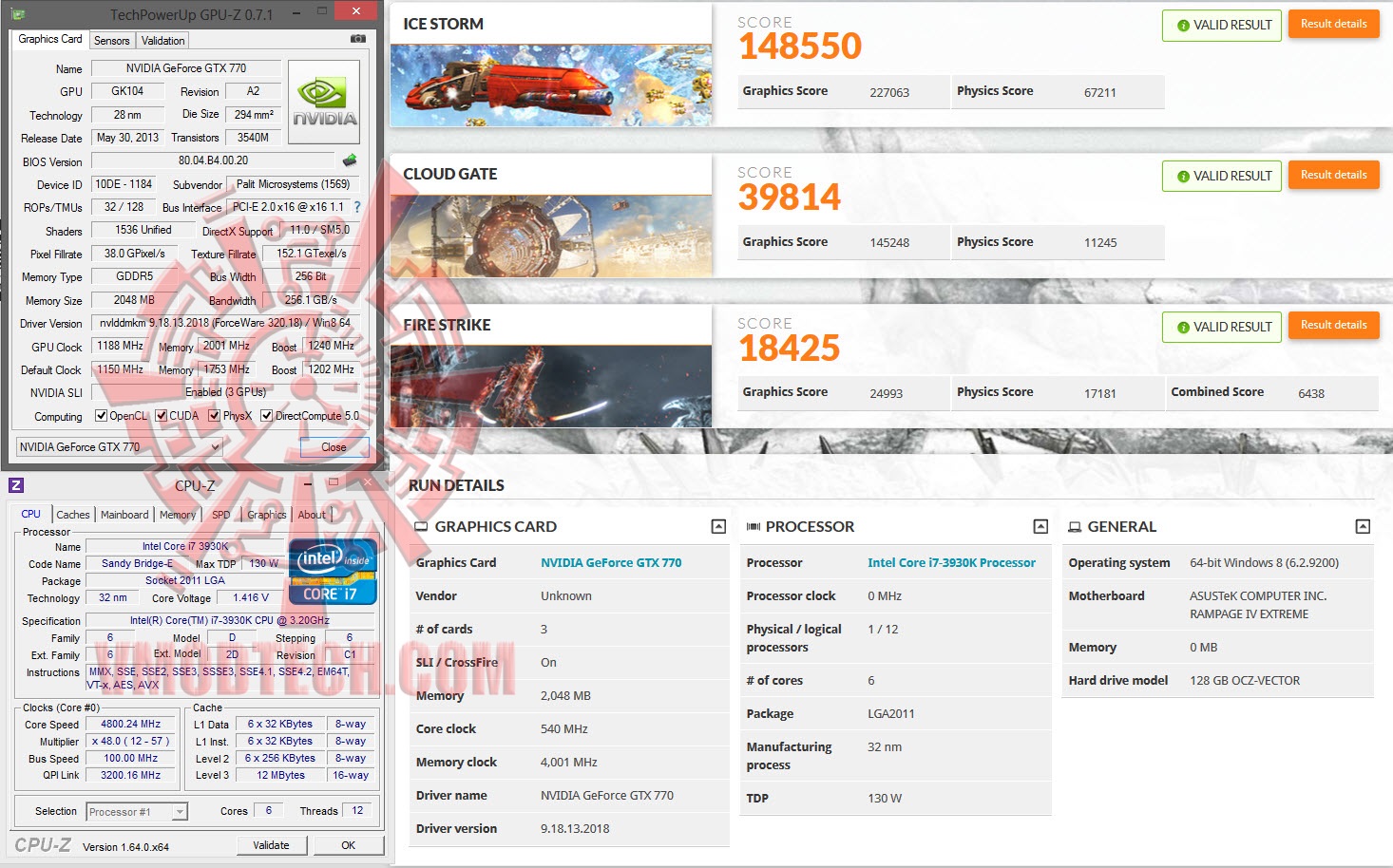The width and height of the screenshot is (1393, 868).
Task: Click the Cloud Gate benchmark thumbnail
Action: pos(551,236)
